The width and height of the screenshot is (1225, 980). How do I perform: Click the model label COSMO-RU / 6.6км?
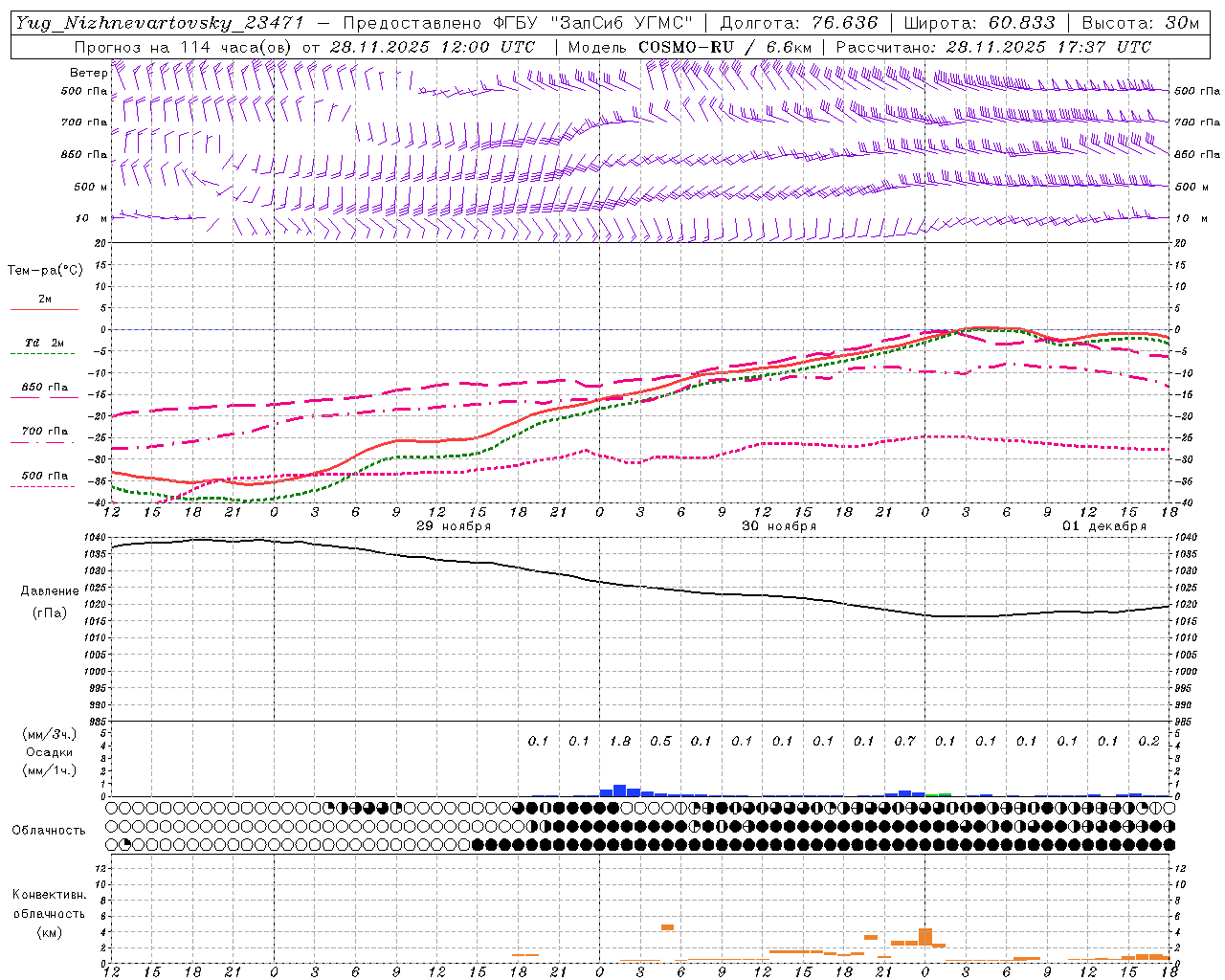[724, 47]
